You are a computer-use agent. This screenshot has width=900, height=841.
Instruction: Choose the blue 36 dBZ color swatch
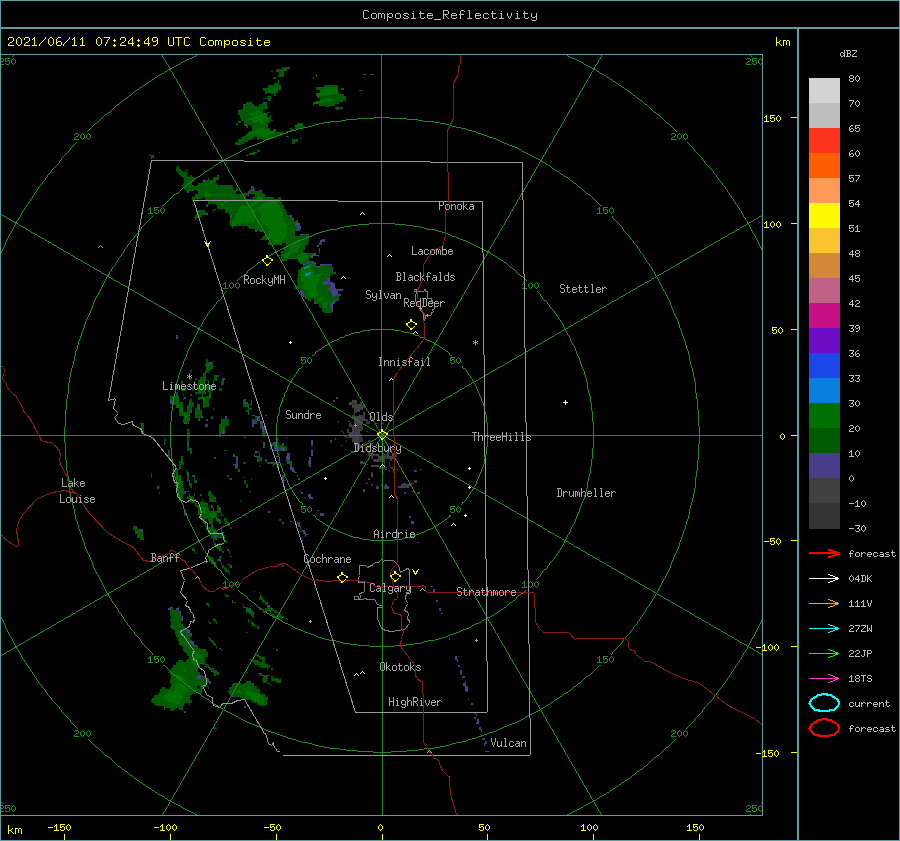[x=824, y=365]
